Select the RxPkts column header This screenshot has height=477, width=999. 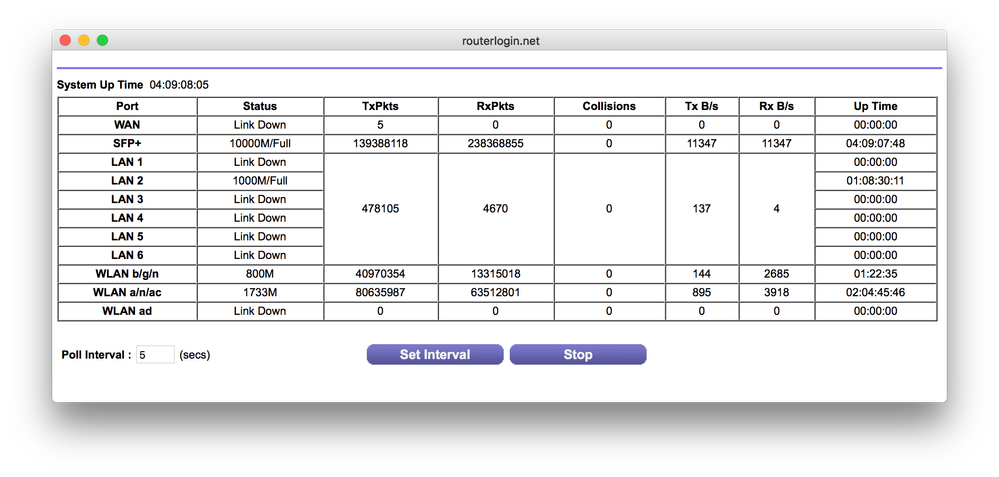[x=496, y=106]
